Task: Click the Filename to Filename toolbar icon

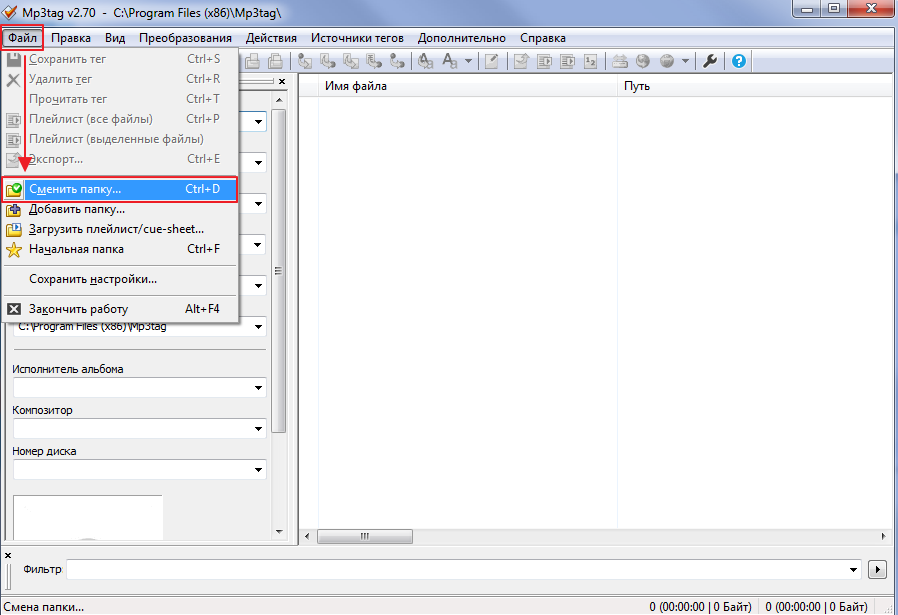Action: tap(350, 61)
